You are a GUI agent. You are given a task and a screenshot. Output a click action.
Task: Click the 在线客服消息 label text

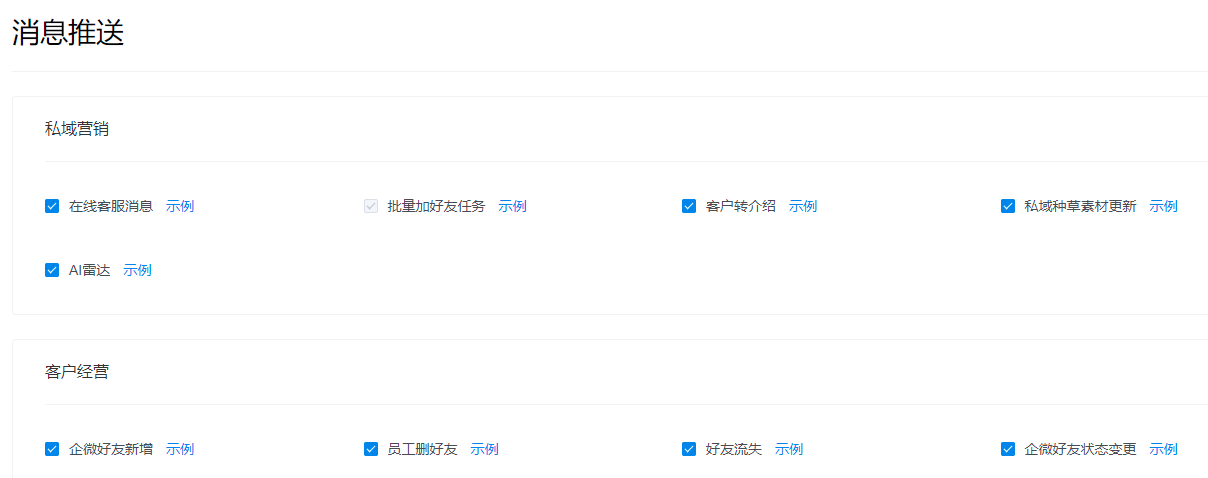(111, 206)
